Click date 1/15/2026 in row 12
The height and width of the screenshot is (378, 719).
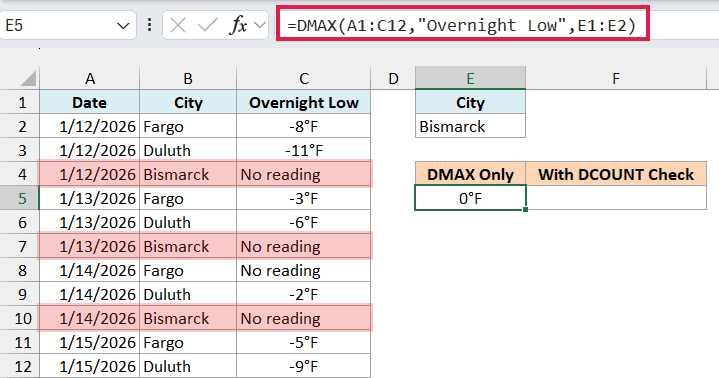(90, 366)
